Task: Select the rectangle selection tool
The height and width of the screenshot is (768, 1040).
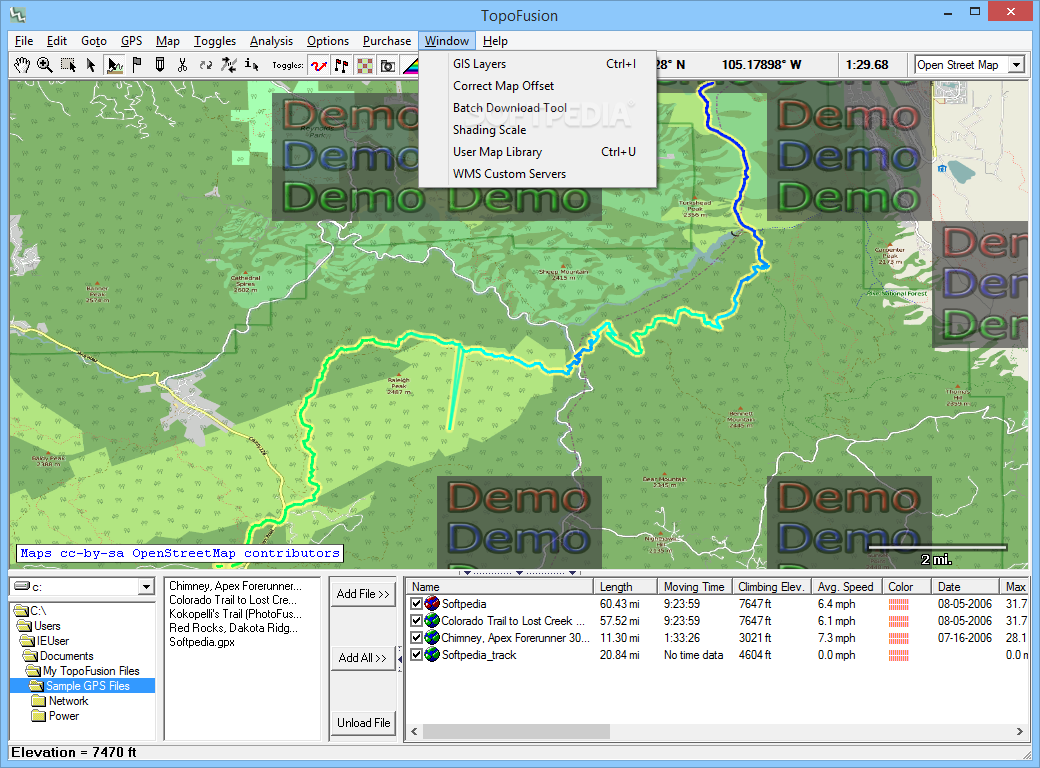Action: [x=68, y=65]
